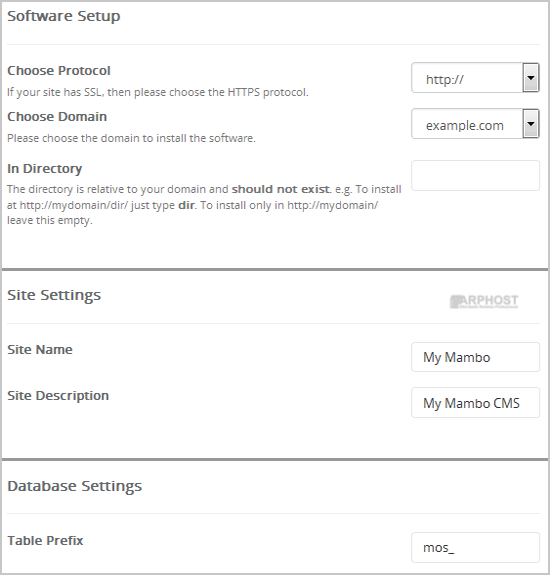Viewport: 550px width, 575px height.
Task: Click the bold 'should not exist' text
Action: 280,189
